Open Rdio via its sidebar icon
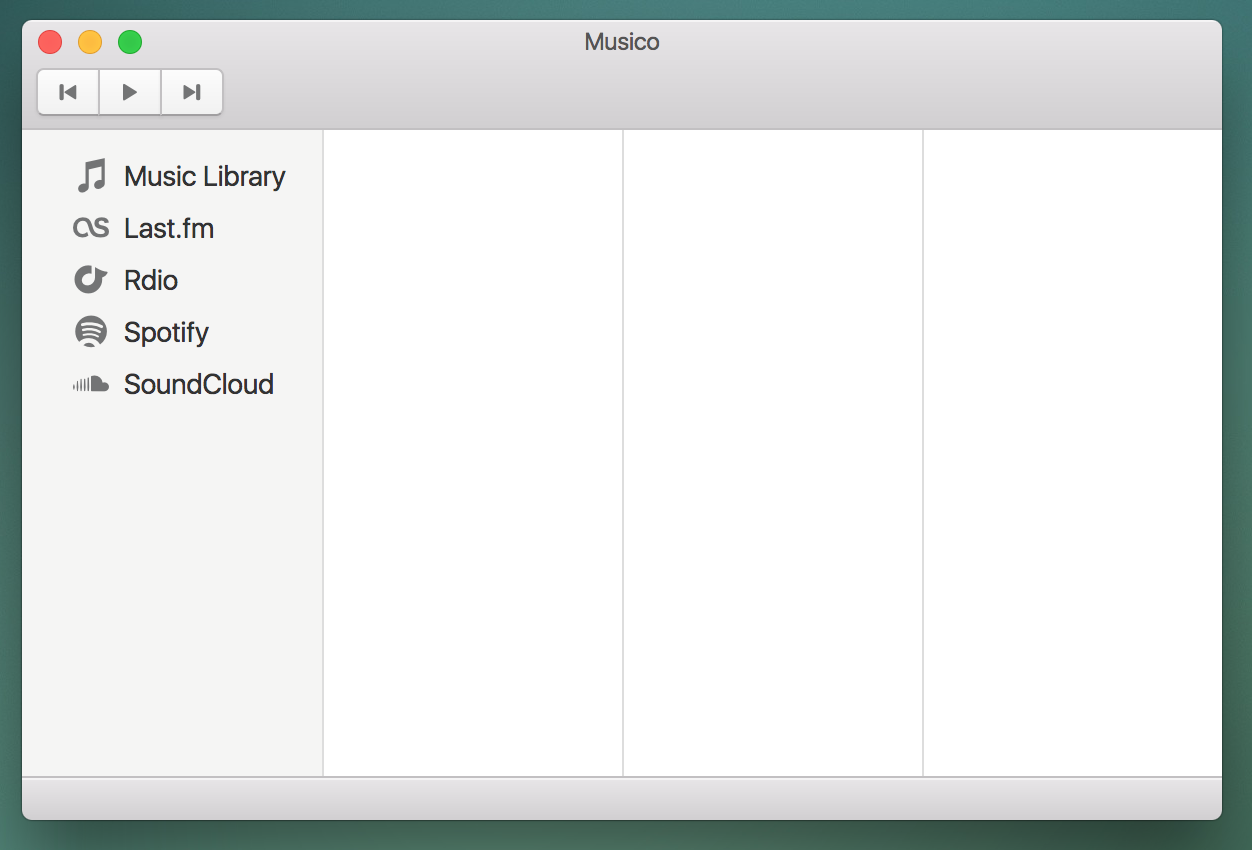 pos(91,279)
